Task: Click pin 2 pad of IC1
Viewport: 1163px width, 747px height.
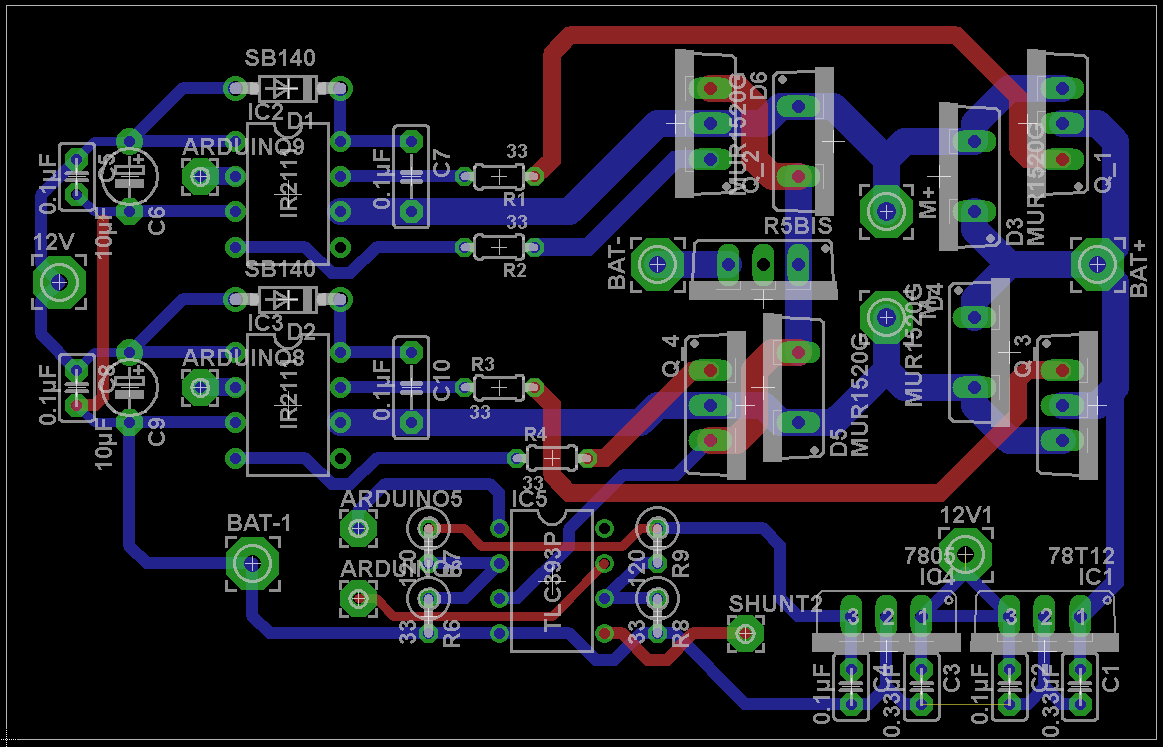Action: click(1045, 616)
